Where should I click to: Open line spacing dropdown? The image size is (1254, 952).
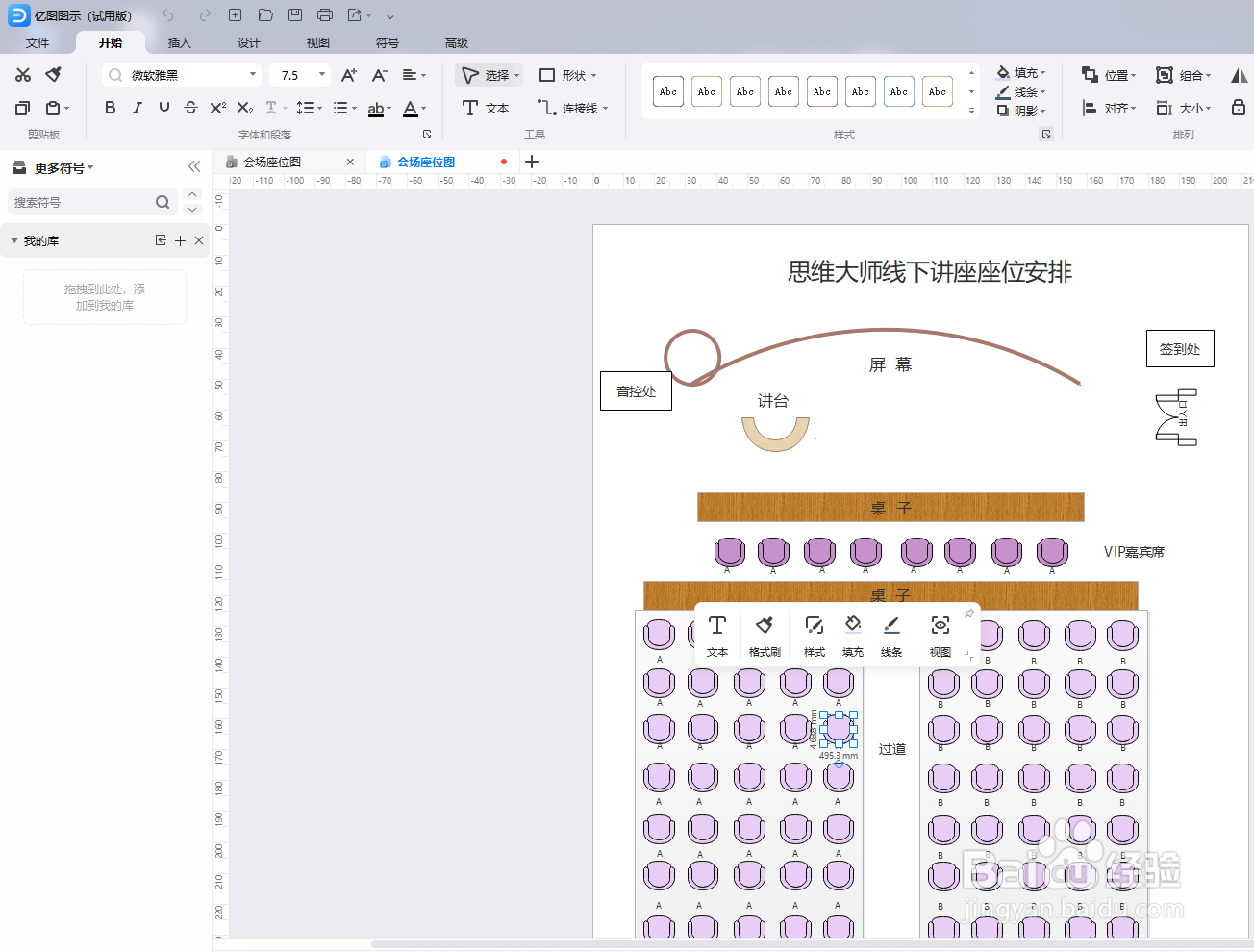click(309, 108)
